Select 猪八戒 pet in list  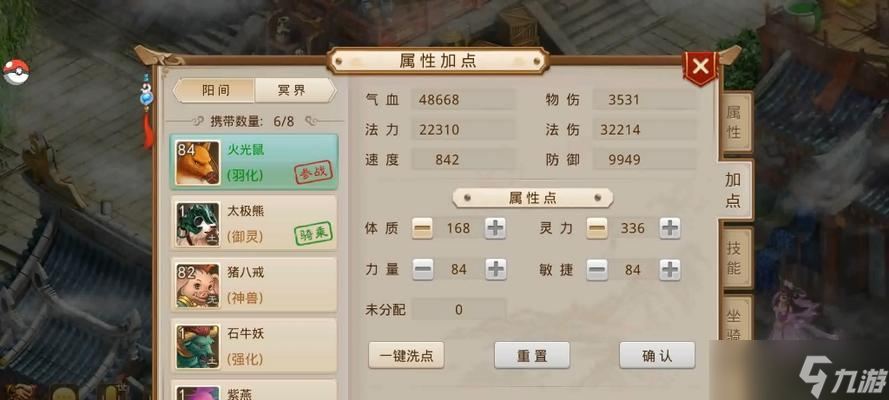click(x=254, y=284)
